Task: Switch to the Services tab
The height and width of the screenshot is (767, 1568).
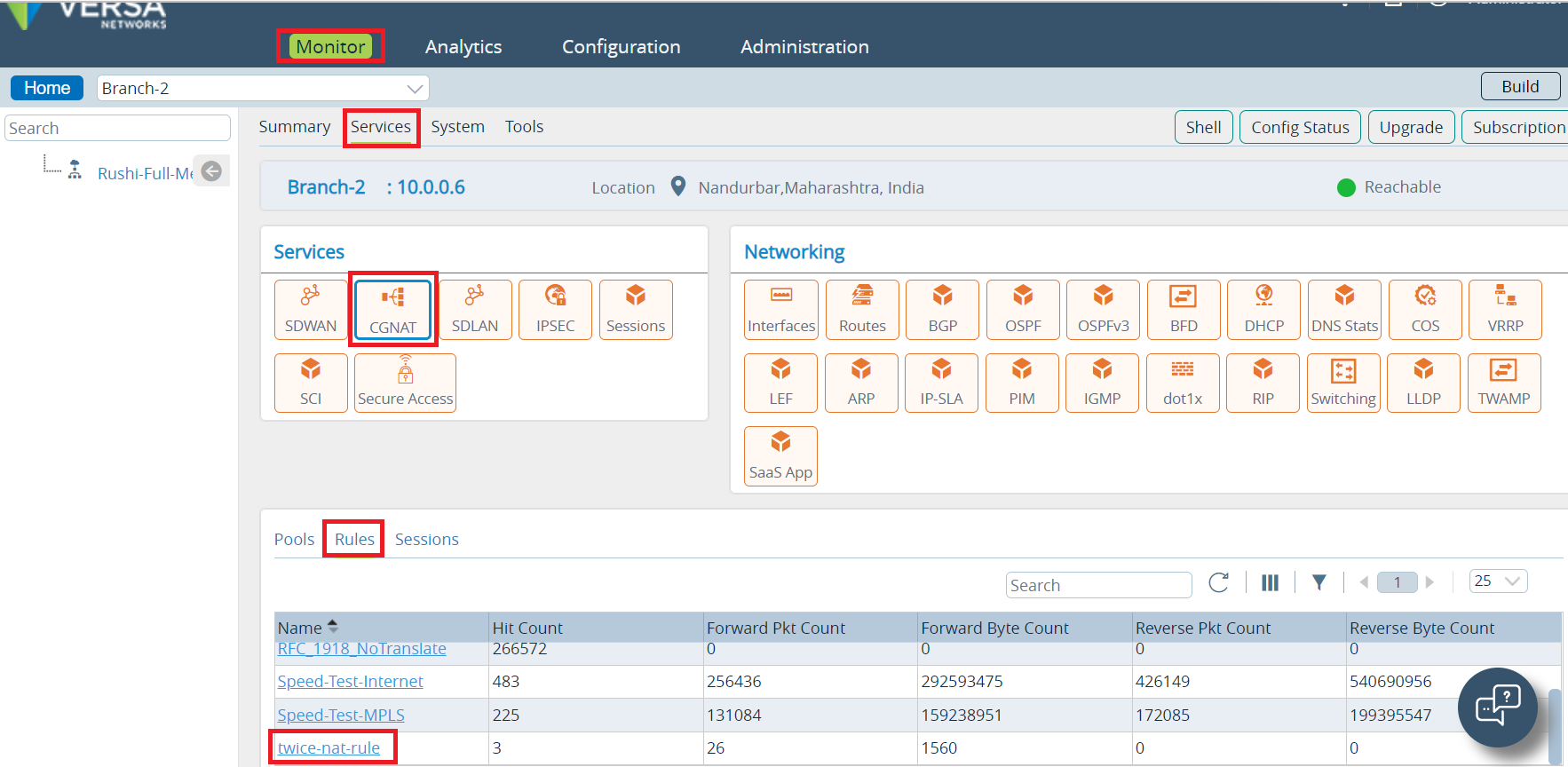Action: pos(381,127)
